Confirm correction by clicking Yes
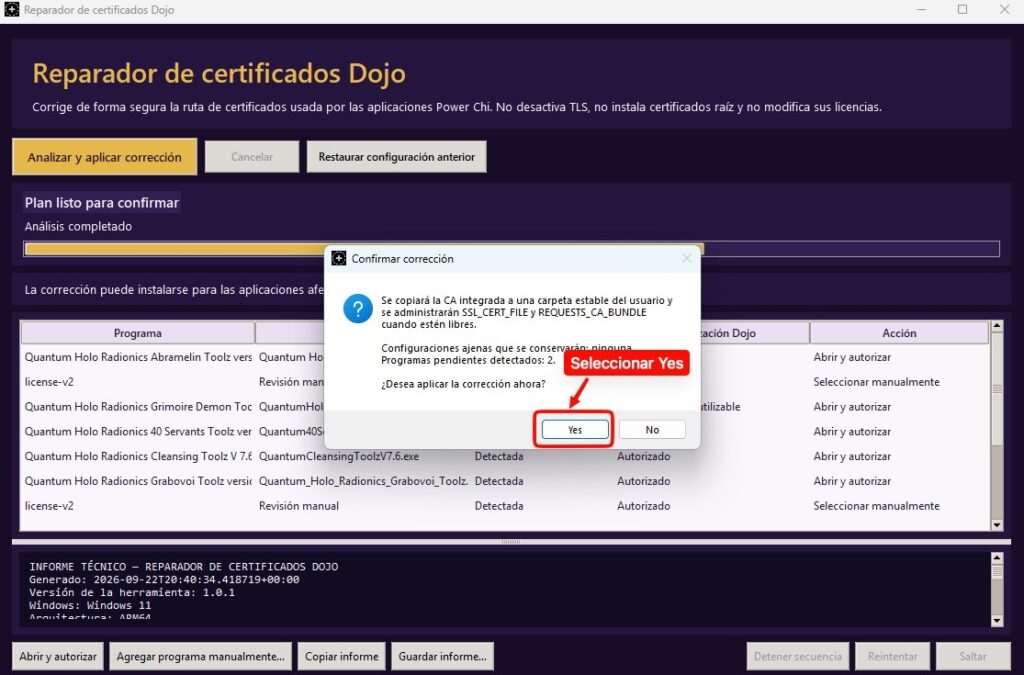Image resolution: width=1024 pixels, height=675 pixels. [x=575, y=430]
